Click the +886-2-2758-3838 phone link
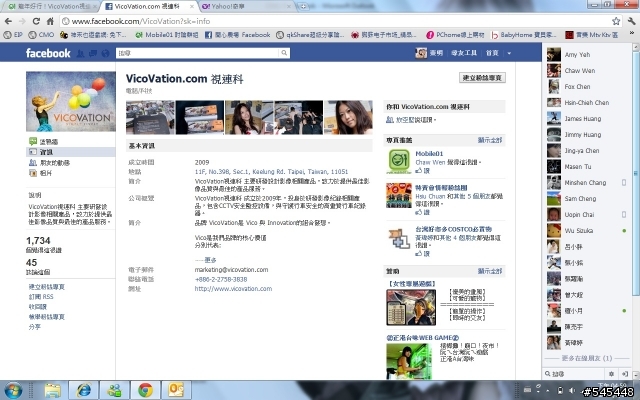This screenshot has width=640, height=400. (x=221, y=279)
